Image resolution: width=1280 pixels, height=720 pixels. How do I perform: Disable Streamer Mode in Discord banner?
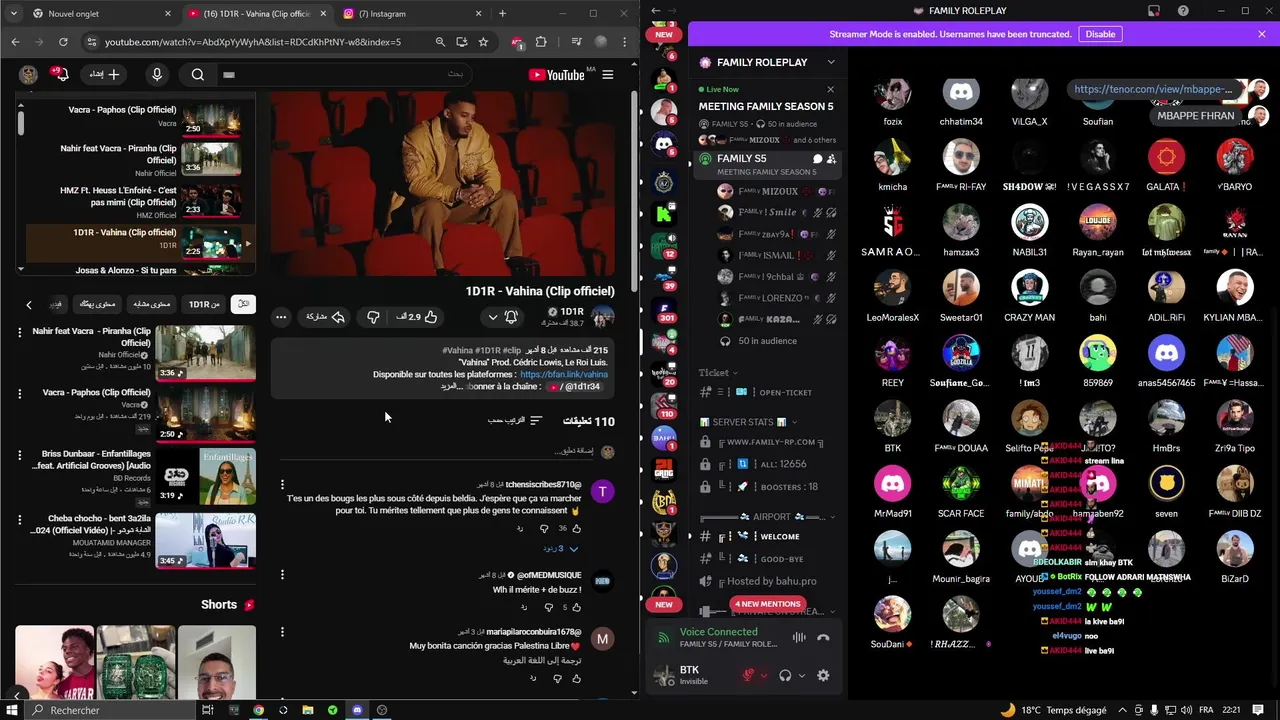coord(1100,34)
